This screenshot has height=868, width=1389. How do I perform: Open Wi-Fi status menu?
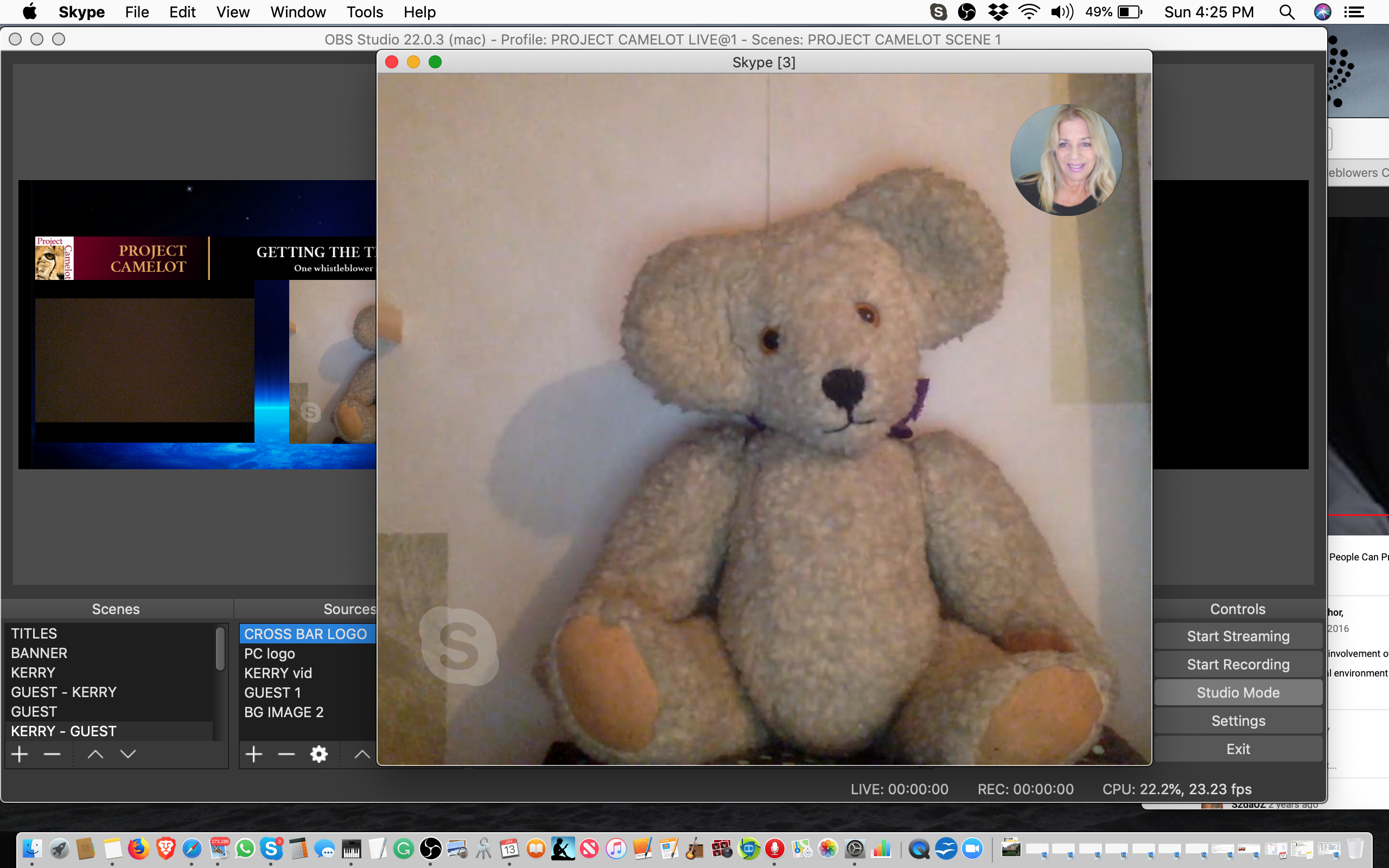(1029, 12)
